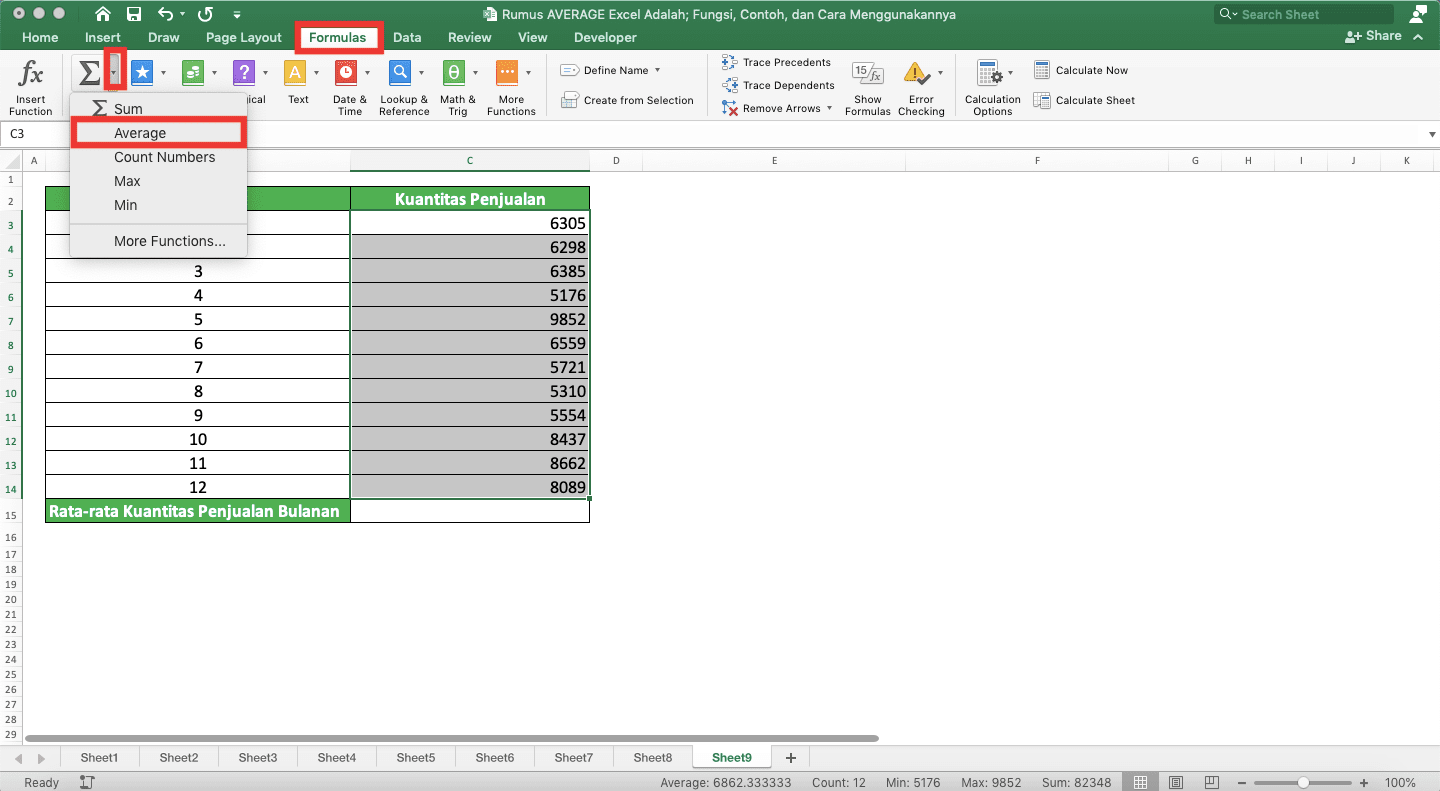Open the Developer ribbon tab
Viewport: 1440px width, 791px height.
605,37
